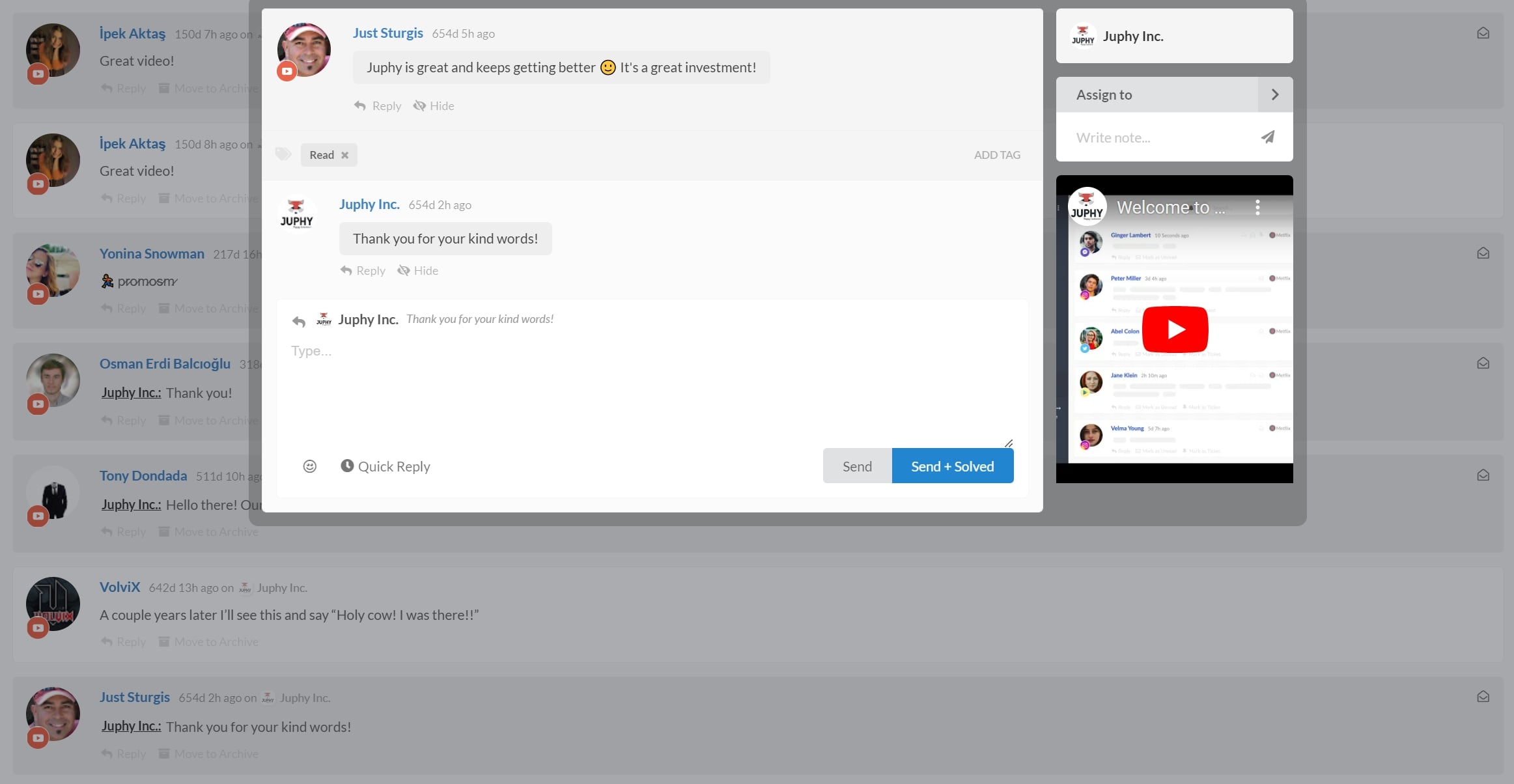Click the emoji smiley icon in reply box
1514x784 pixels.
click(308, 465)
